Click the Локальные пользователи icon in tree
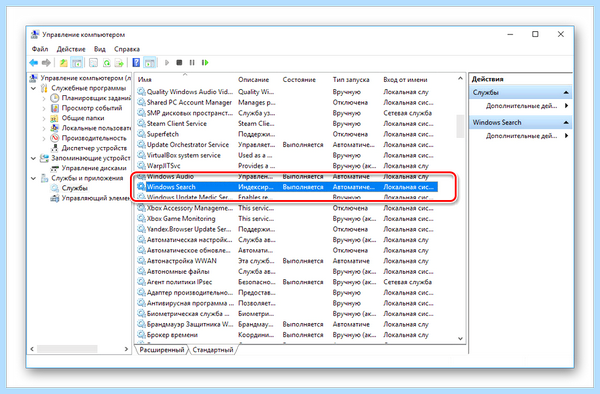The image size is (600, 394). click(x=55, y=128)
